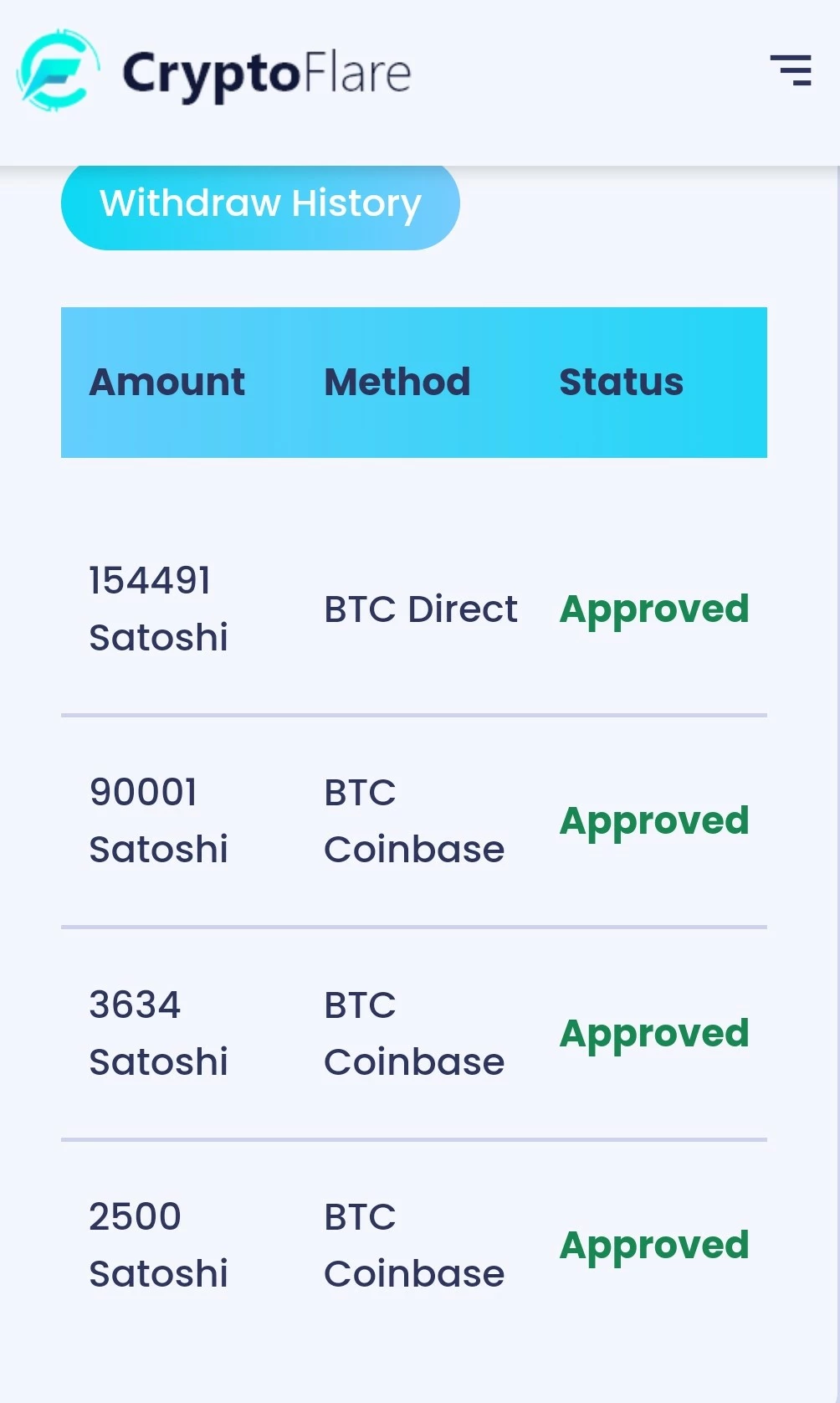Screen dimensions: 840x1403
Task: Click Approved status for 90001 Satoshi
Action: coord(654,822)
